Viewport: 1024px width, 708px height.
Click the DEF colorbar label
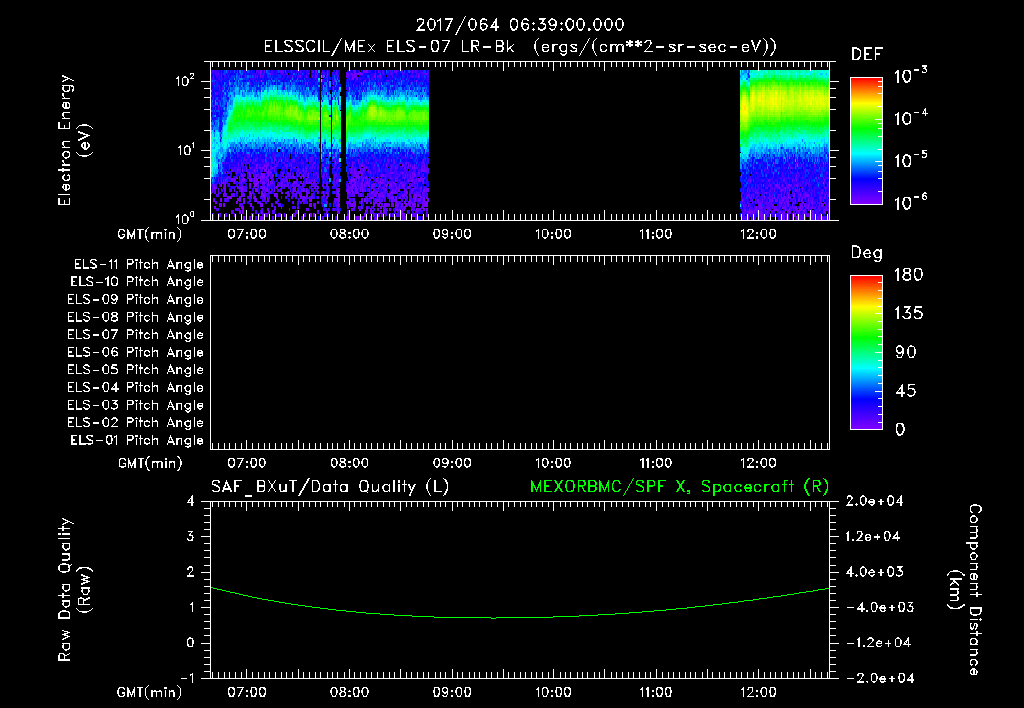pyautogui.click(x=867, y=54)
